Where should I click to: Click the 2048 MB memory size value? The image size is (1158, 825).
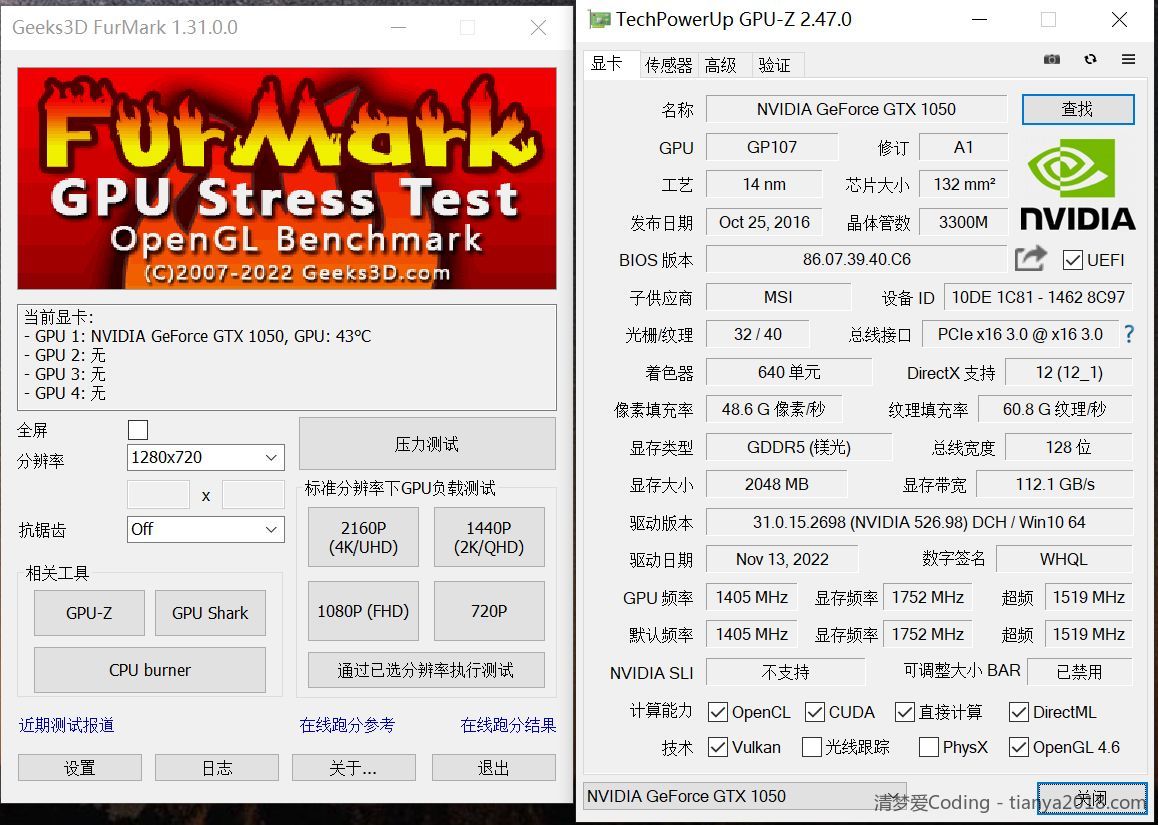(x=776, y=485)
